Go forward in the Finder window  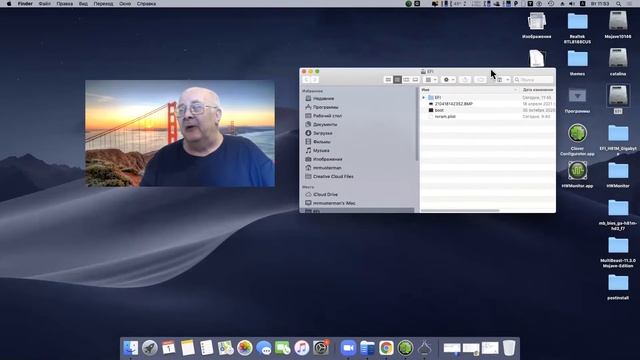tap(315, 80)
